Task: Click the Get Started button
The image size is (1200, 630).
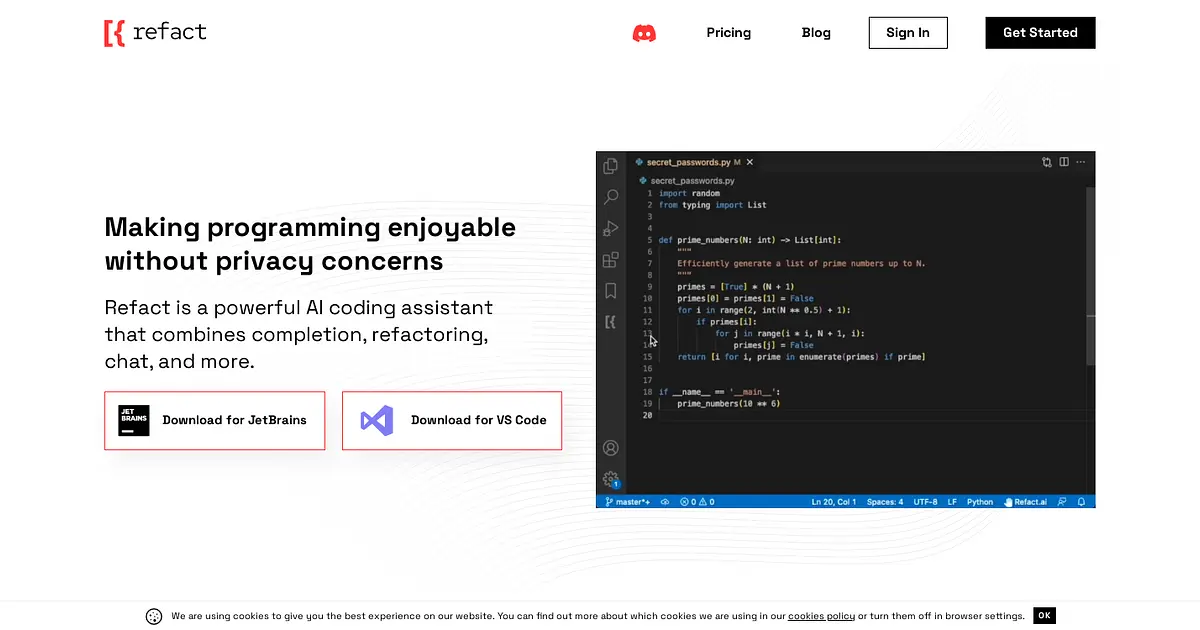Action: pos(1040,33)
